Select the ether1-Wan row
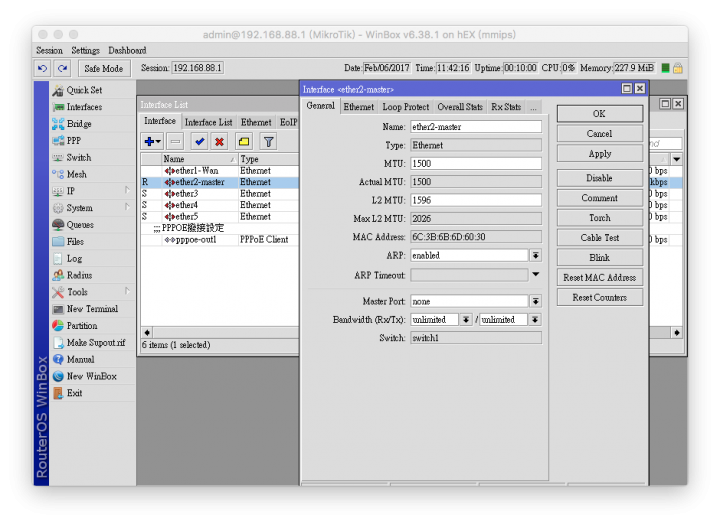This screenshot has height=524, width=720. (x=219, y=171)
